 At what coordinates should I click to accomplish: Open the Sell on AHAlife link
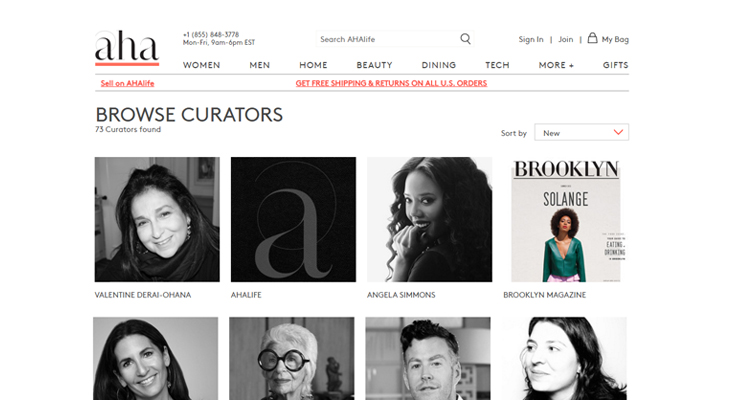coord(127,83)
